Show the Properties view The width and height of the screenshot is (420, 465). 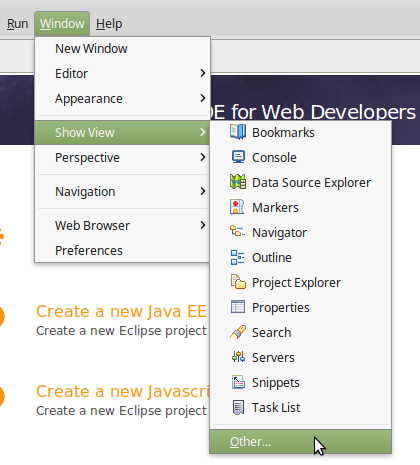tap(300, 307)
